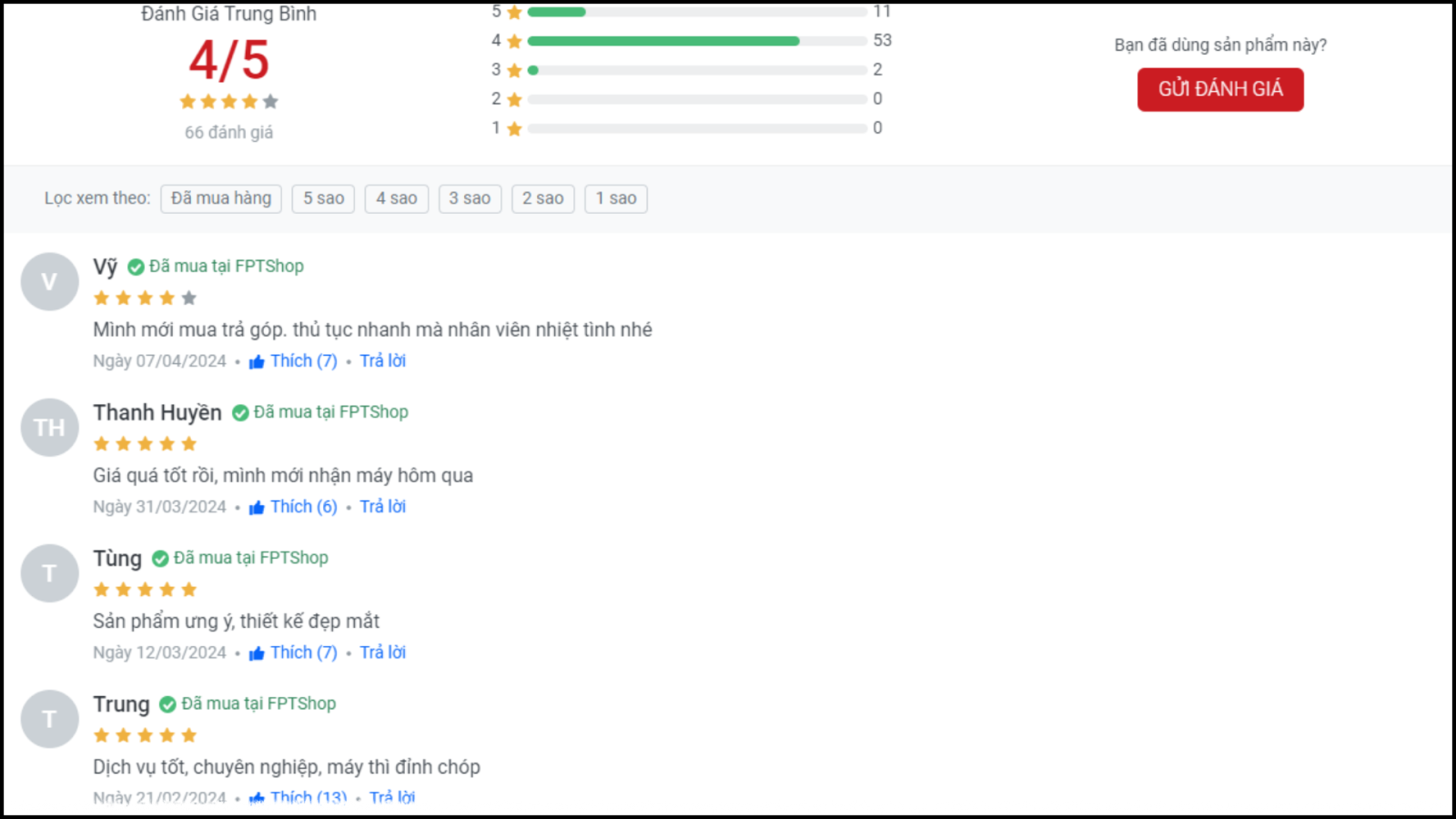Click the star rating on Thanh Huyền's review
Viewport: 1456px width, 819px height.
click(x=145, y=443)
